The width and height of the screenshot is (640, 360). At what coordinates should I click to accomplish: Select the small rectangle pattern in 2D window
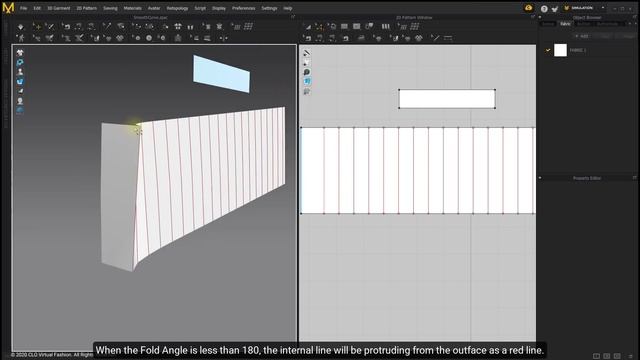pos(447,99)
